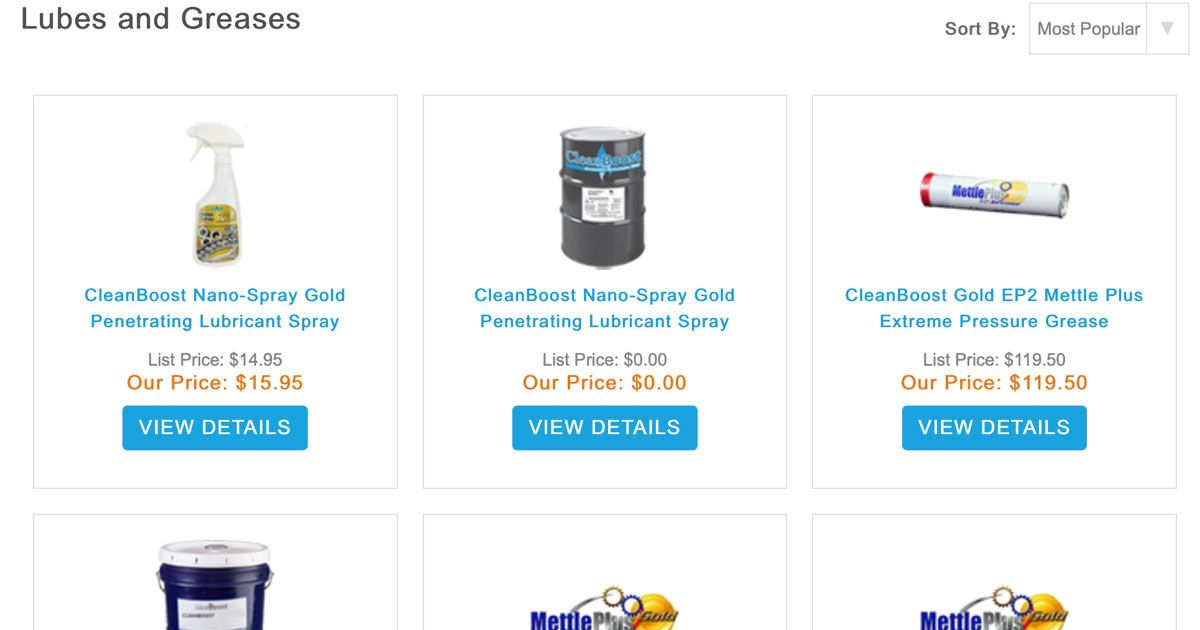Click the List Price $14.95 text

click(x=215, y=360)
